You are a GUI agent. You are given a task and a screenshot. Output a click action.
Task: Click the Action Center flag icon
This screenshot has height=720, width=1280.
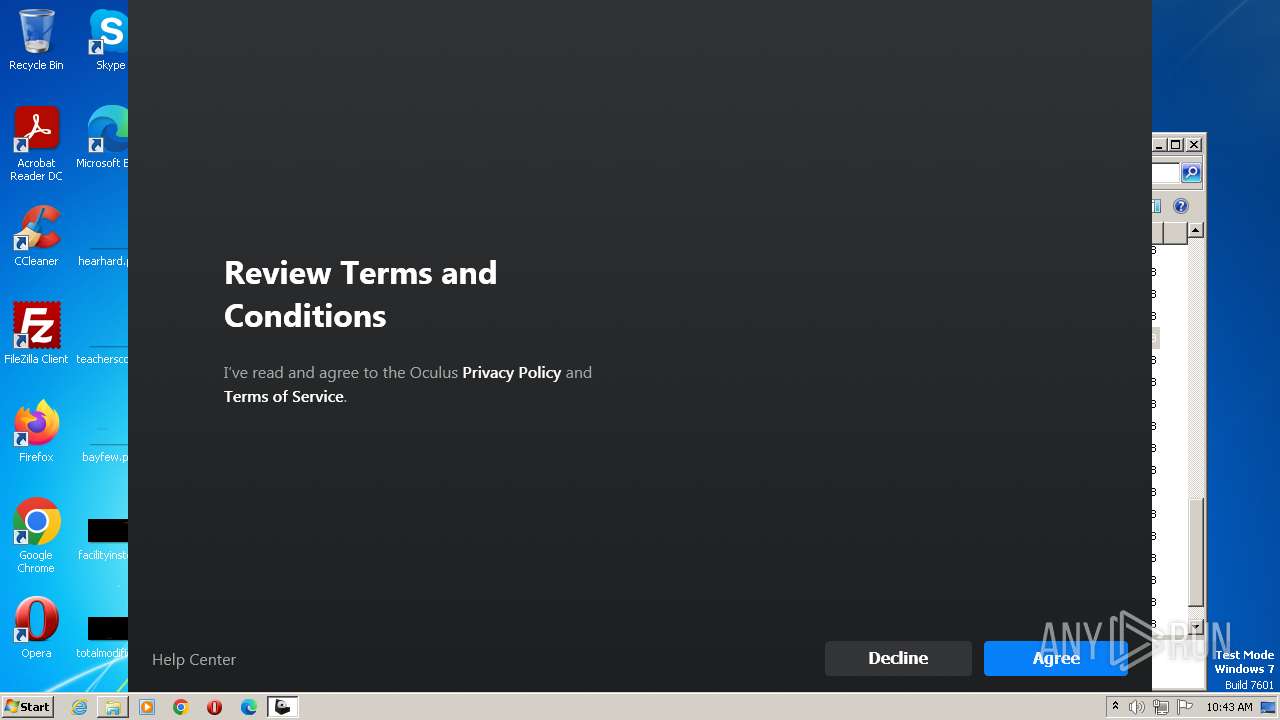1183,707
